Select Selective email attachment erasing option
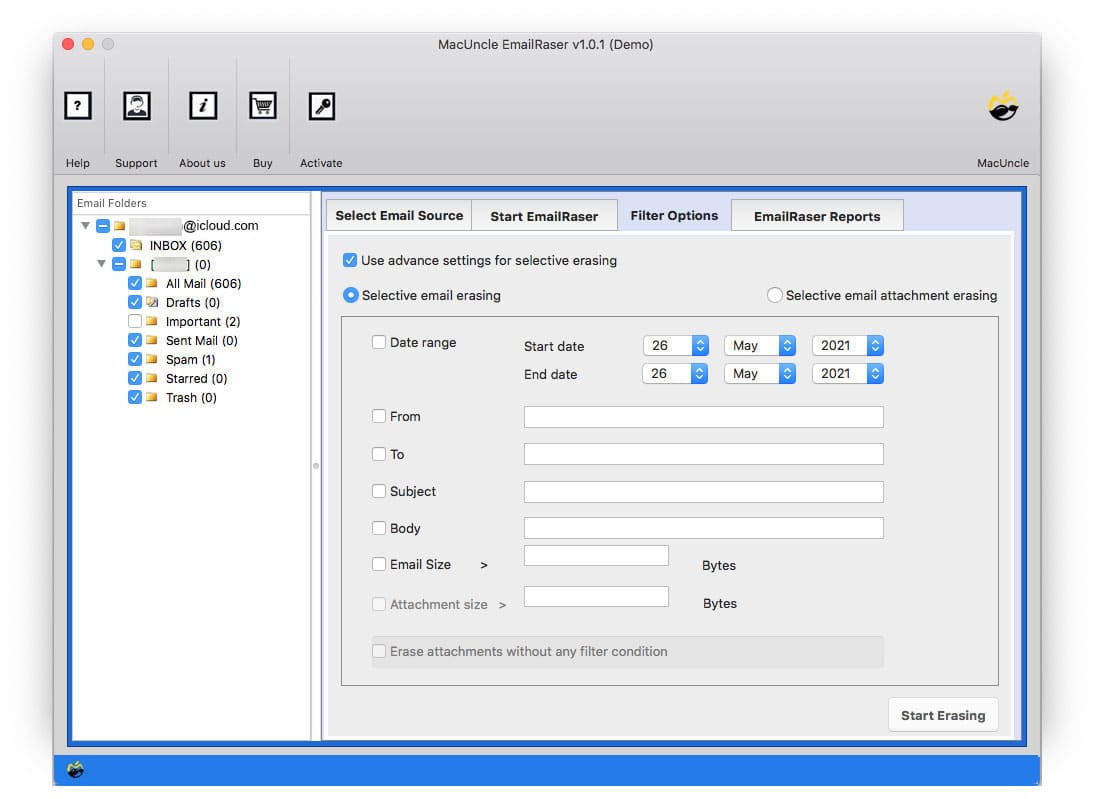Screen dimensions: 1096x799 click(775, 295)
